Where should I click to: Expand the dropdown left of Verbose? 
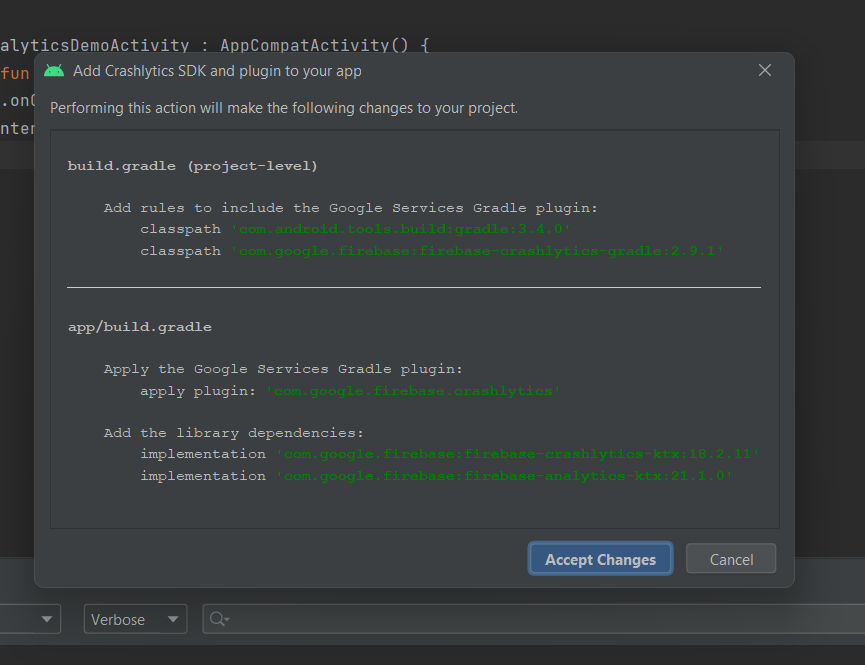pos(47,620)
